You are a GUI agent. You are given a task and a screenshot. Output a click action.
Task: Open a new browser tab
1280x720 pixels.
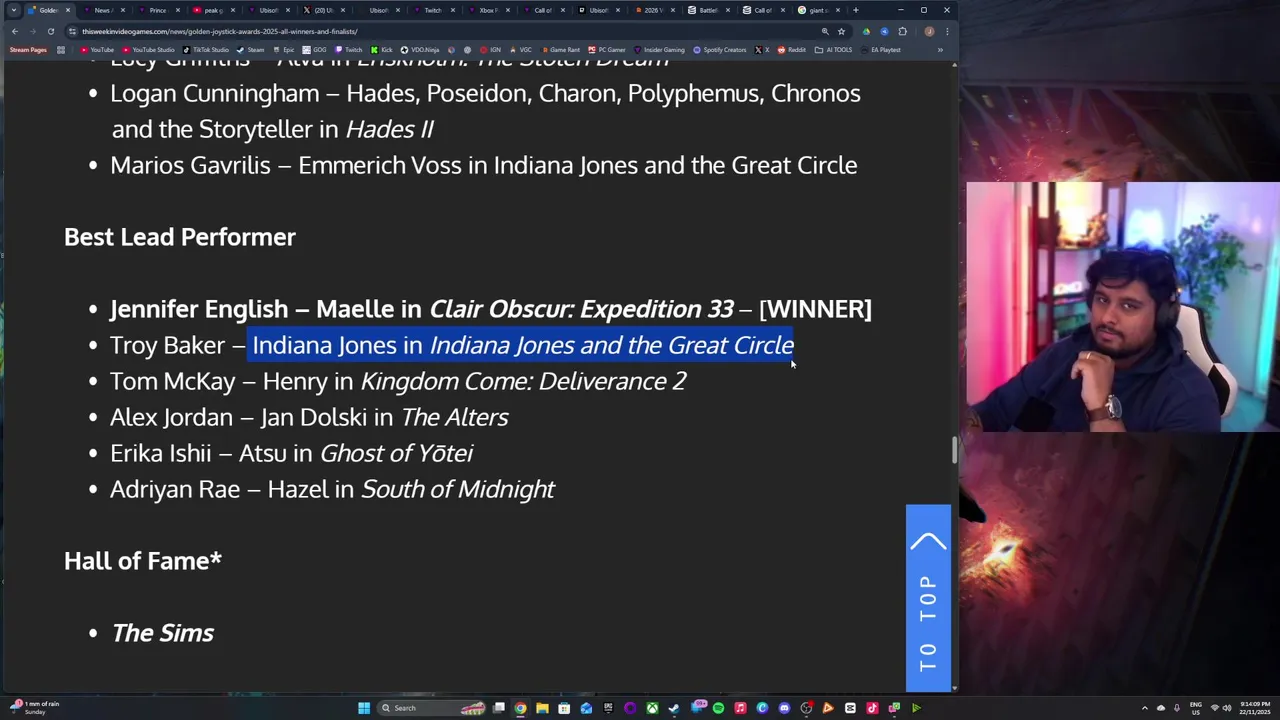pos(855,10)
